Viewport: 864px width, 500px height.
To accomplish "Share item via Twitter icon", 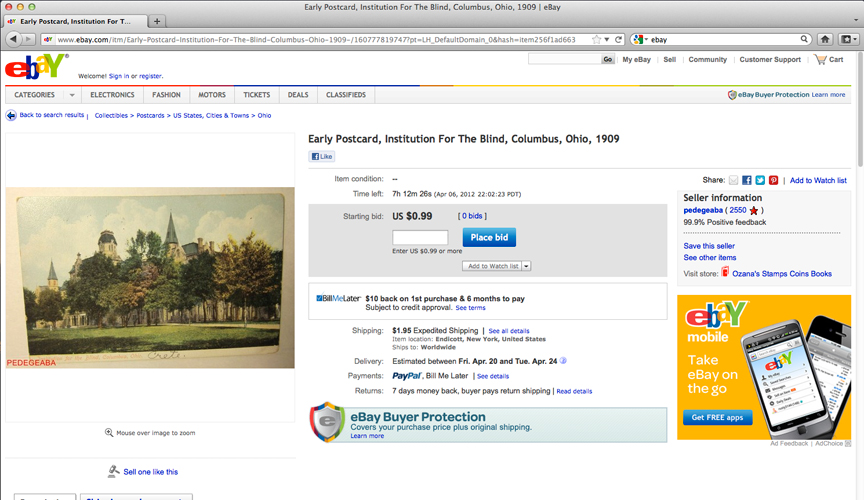I will 760,180.
